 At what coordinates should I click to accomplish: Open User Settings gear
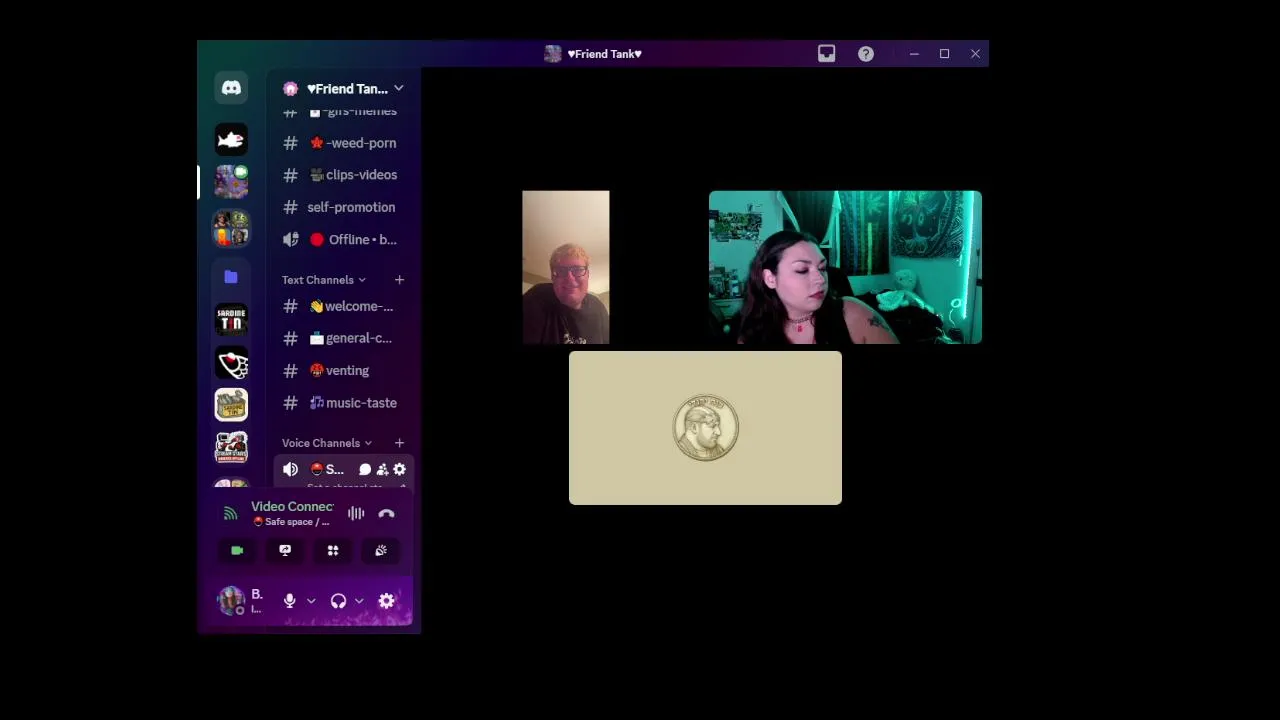click(387, 601)
